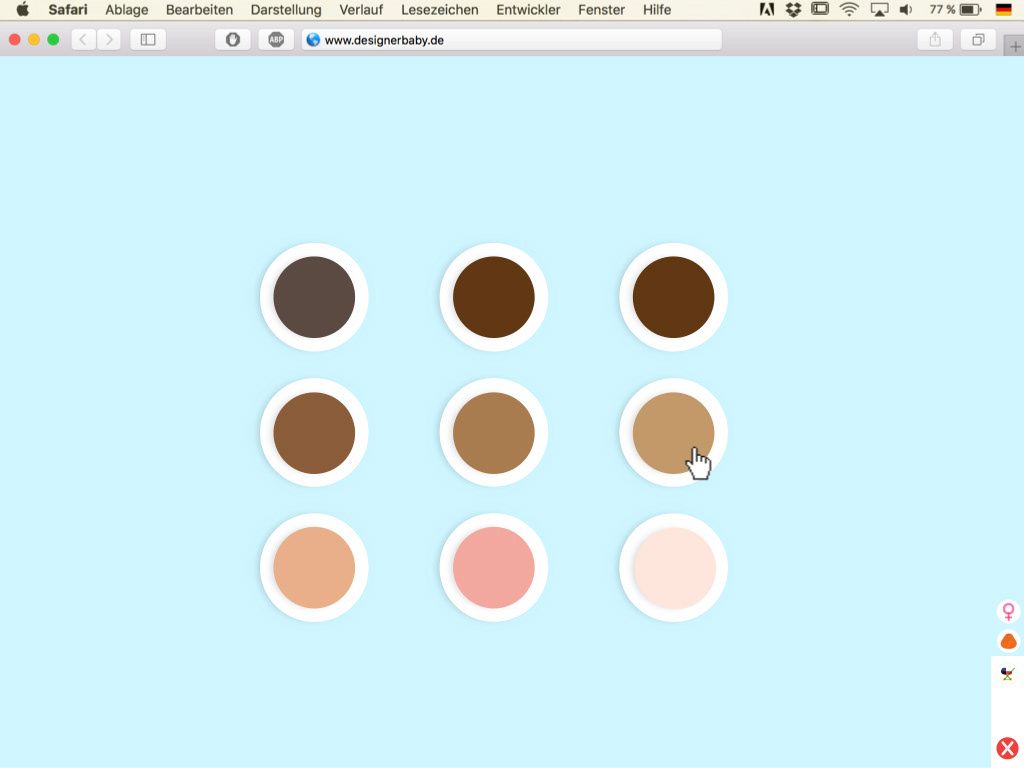This screenshot has width=1024, height=768.
Task: Toggle the Safari sidebar button
Action: tap(148, 40)
